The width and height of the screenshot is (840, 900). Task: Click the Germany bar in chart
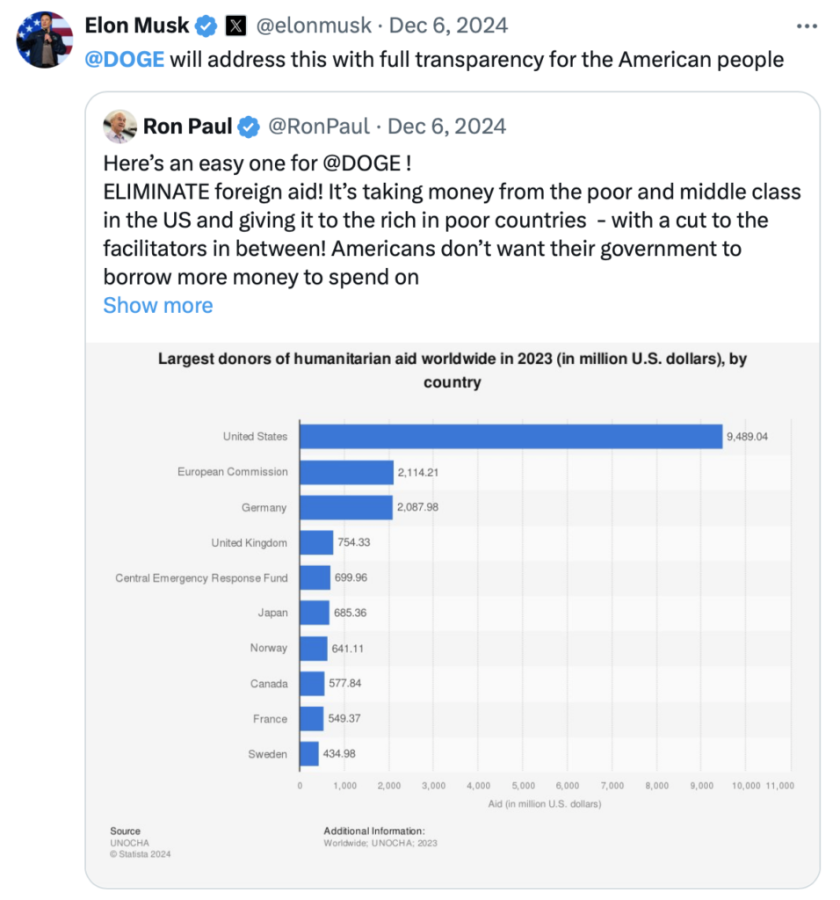pos(345,507)
